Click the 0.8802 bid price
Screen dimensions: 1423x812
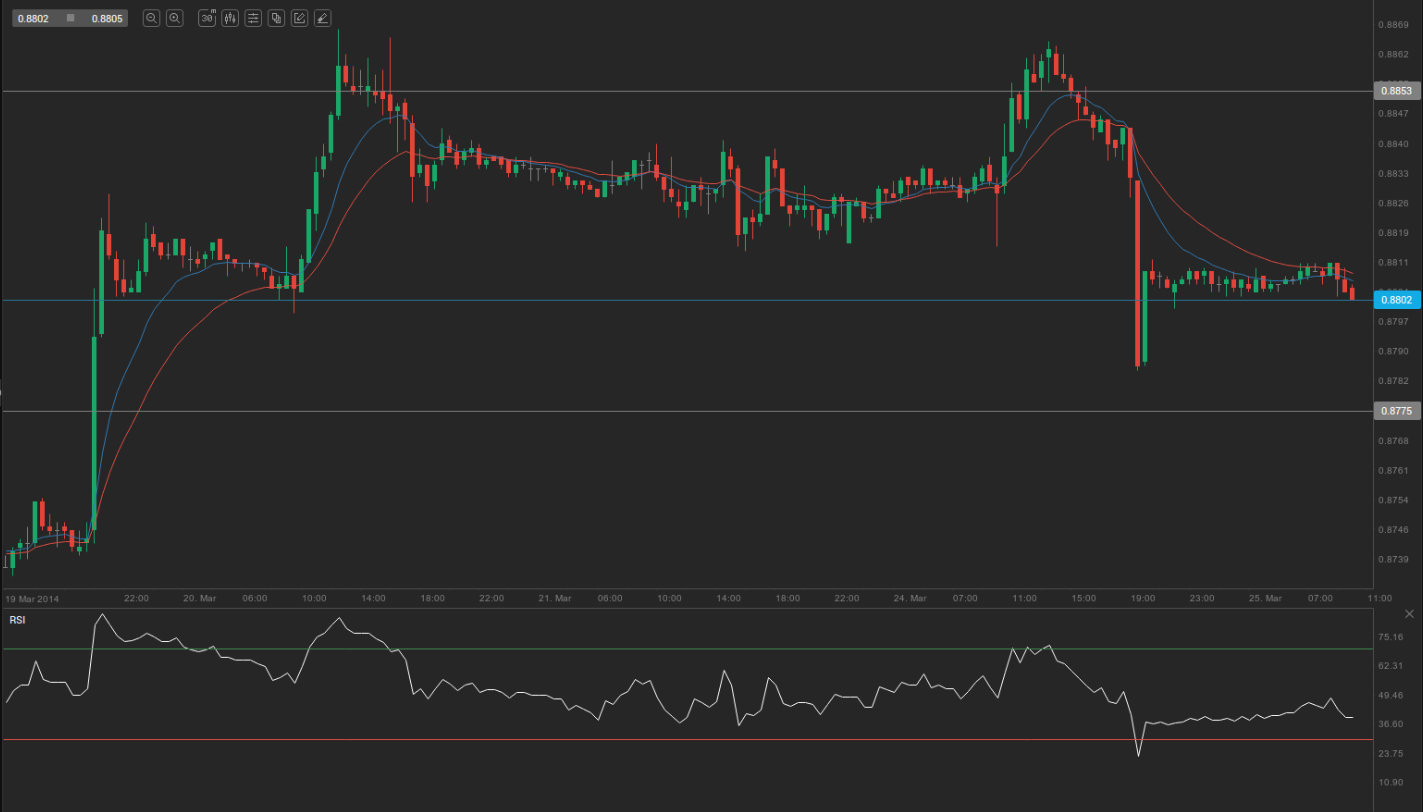(33, 18)
